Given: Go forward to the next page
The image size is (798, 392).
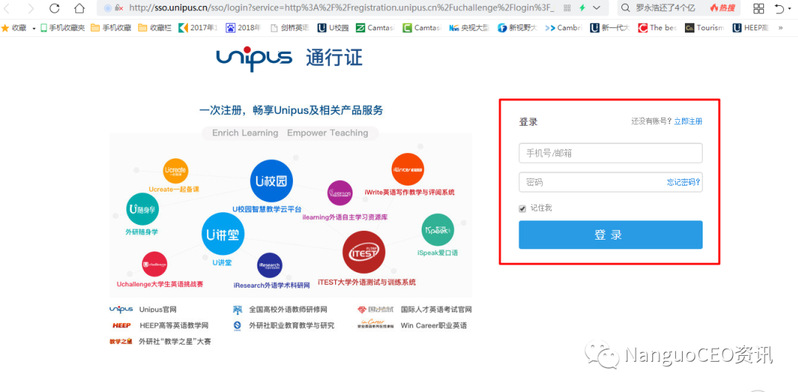Looking at the screenshot, I should [31, 8].
